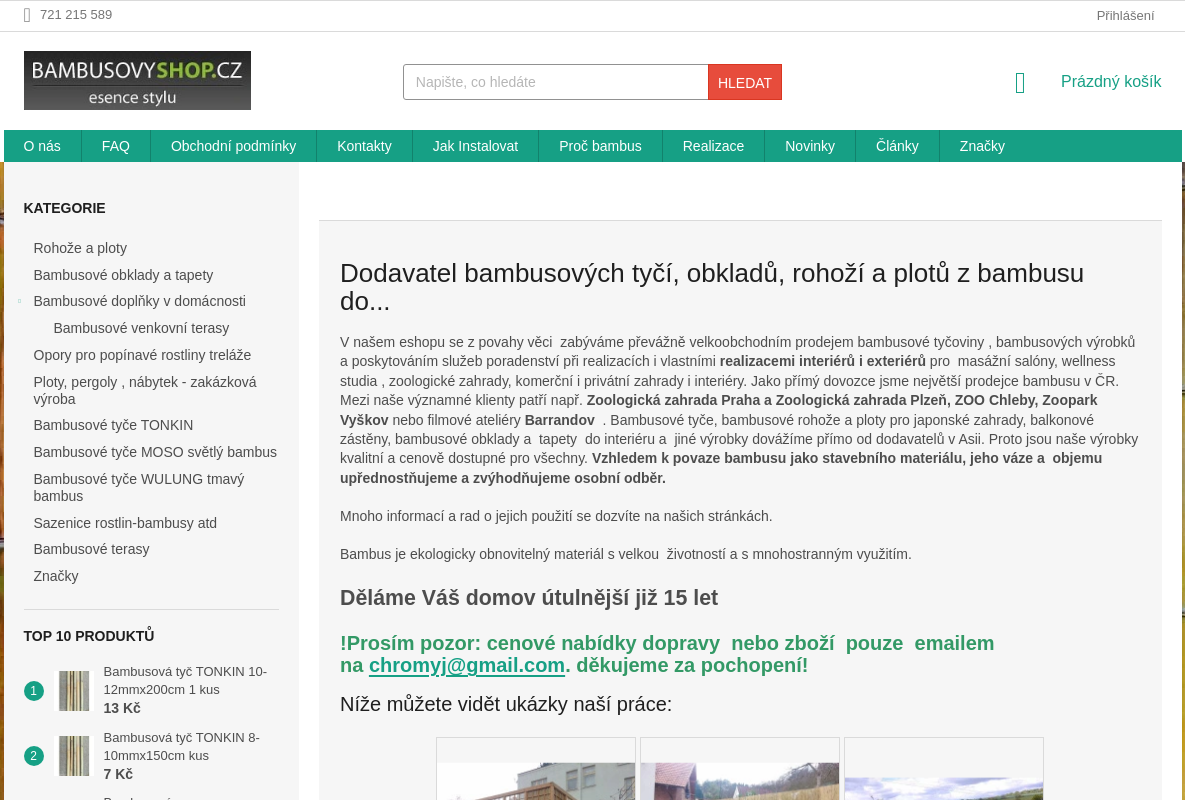This screenshot has height=800, width=1200.
Task: Open the Realizace navigation item
Action: point(713,146)
